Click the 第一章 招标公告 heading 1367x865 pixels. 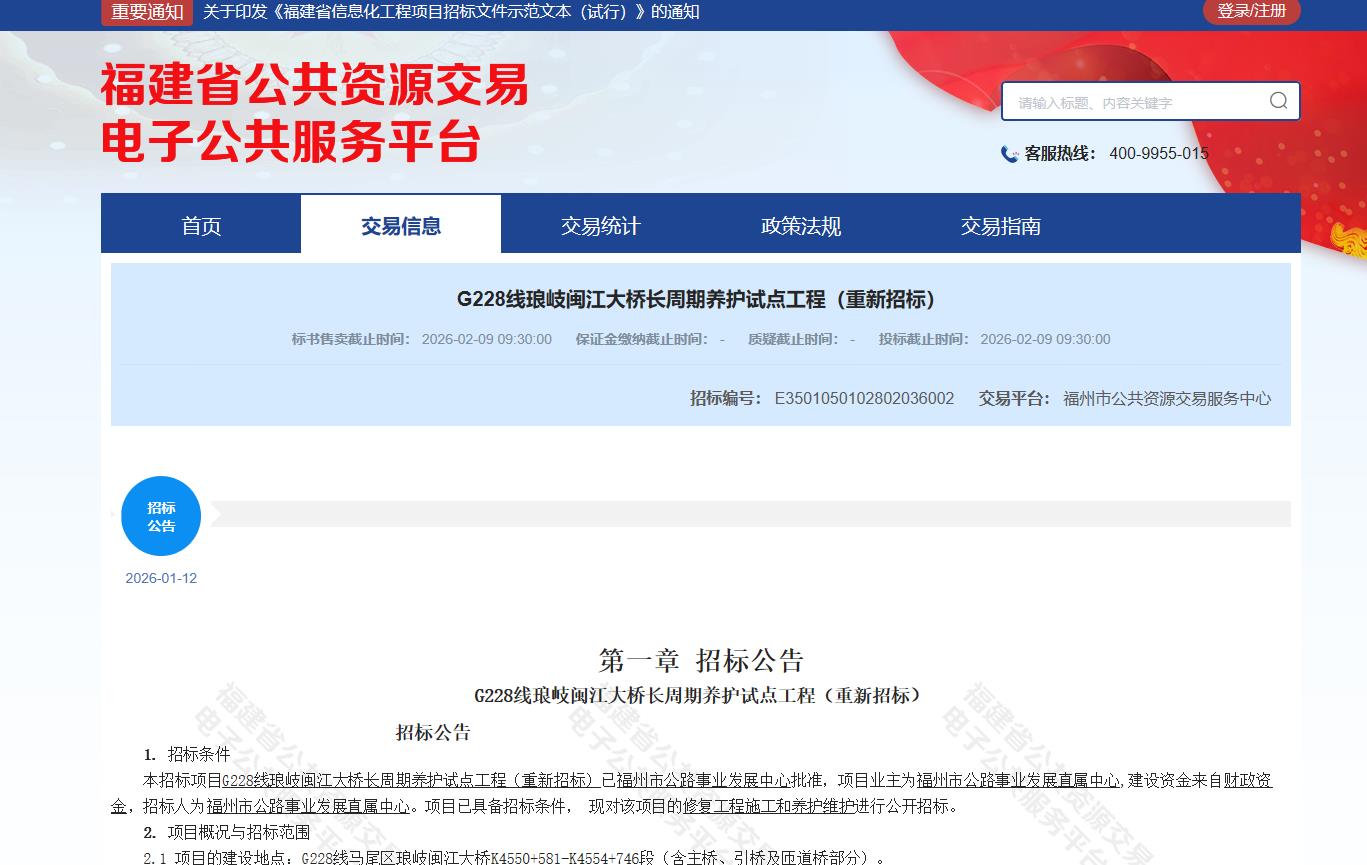[700, 660]
